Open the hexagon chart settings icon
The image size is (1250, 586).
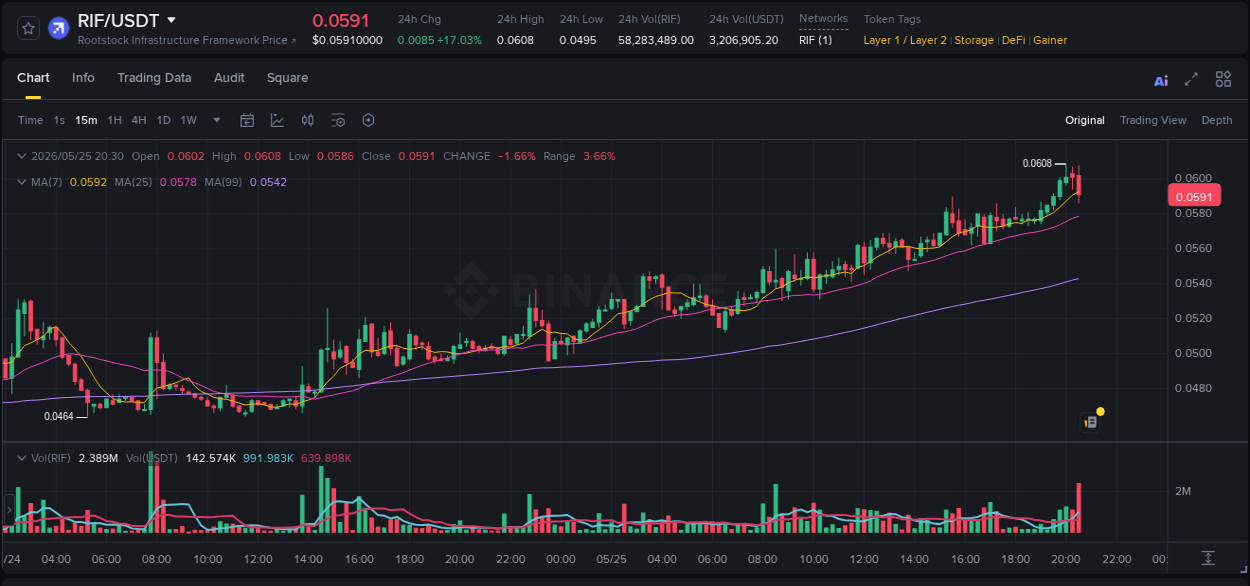[368, 120]
